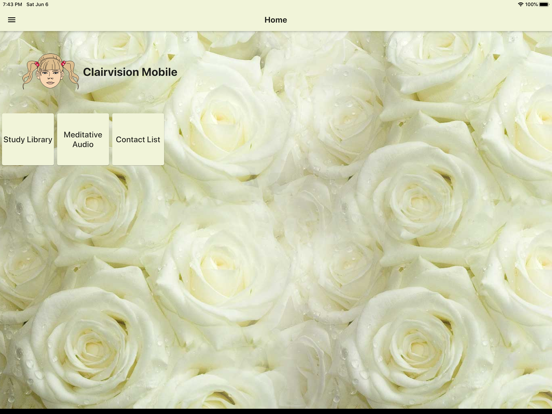Click the Clairvision Mobile title text

click(130, 72)
